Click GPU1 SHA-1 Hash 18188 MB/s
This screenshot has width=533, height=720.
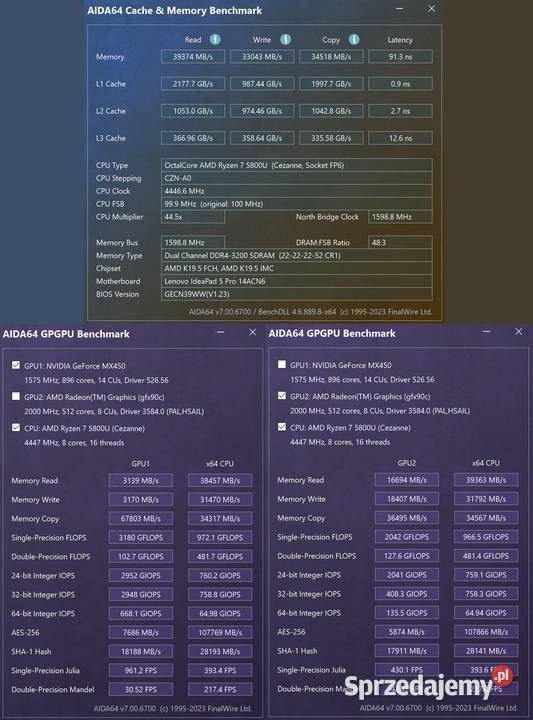click(x=140, y=651)
